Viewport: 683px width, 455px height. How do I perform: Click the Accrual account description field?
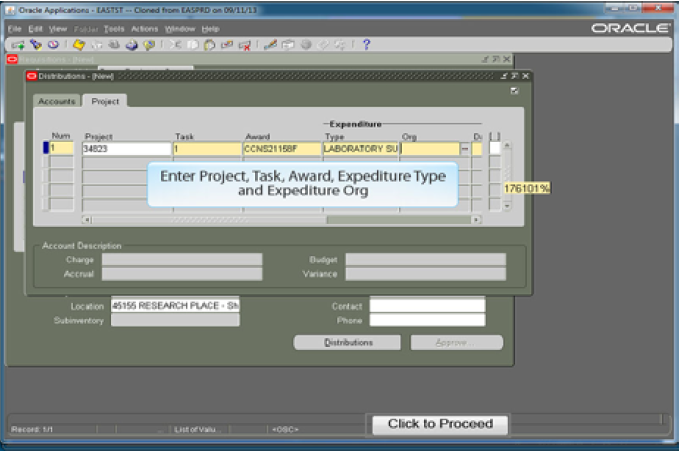pyautogui.click(x=182, y=274)
